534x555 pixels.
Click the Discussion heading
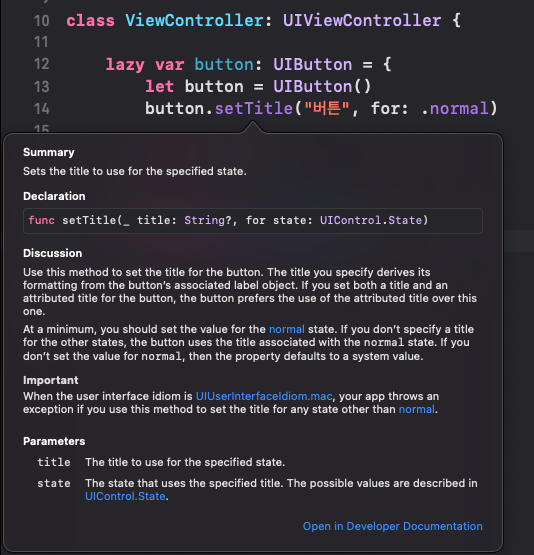53,253
